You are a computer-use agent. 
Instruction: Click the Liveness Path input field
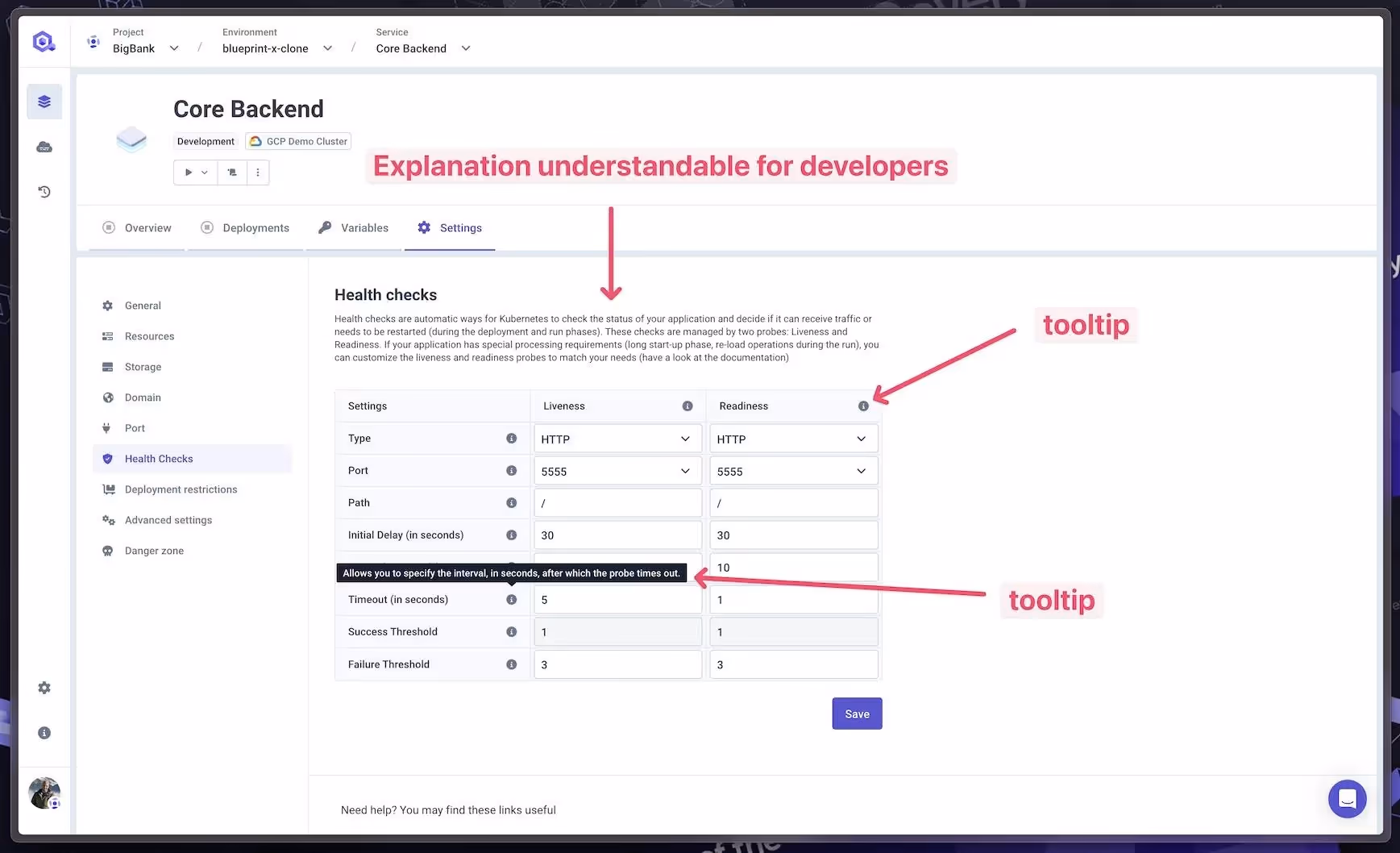point(617,503)
